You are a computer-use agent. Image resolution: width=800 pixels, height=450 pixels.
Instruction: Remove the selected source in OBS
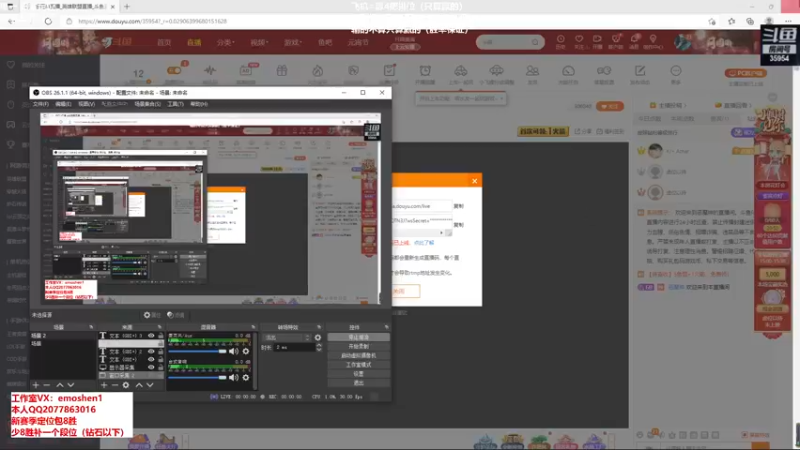click(x=115, y=385)
